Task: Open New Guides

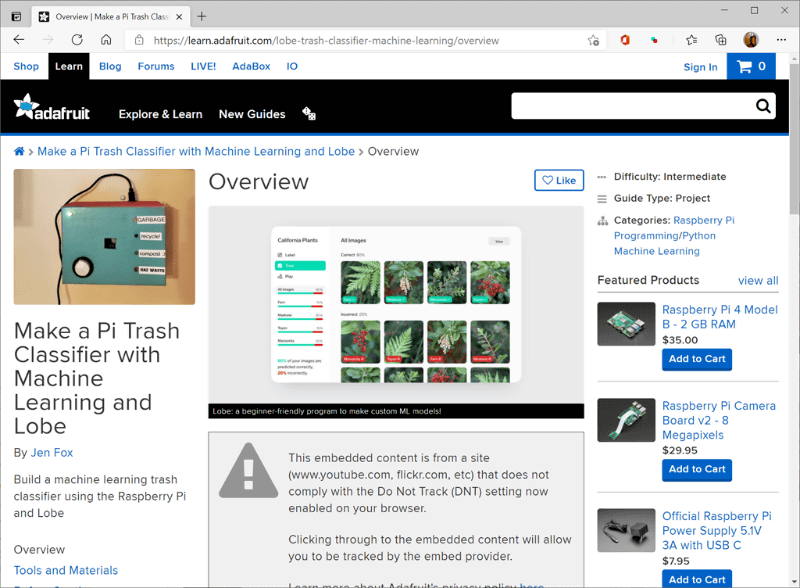Action: [252, 114]
